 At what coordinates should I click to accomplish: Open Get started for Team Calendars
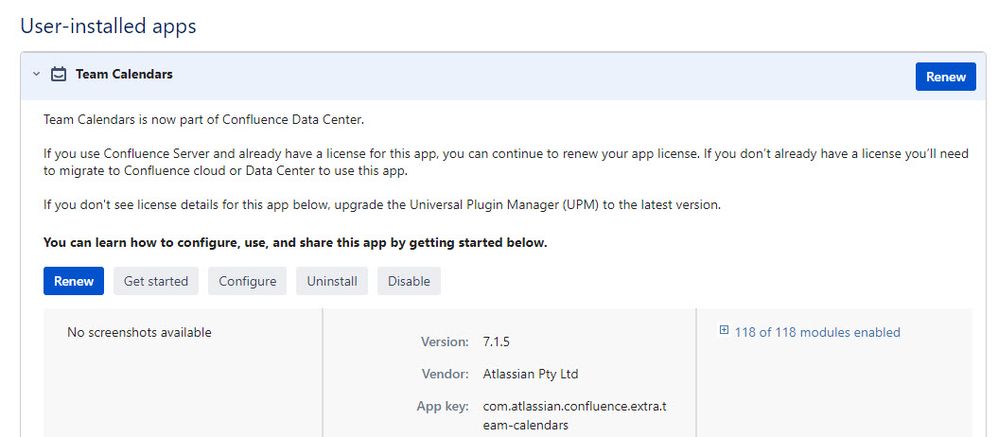tap(156, 281)
